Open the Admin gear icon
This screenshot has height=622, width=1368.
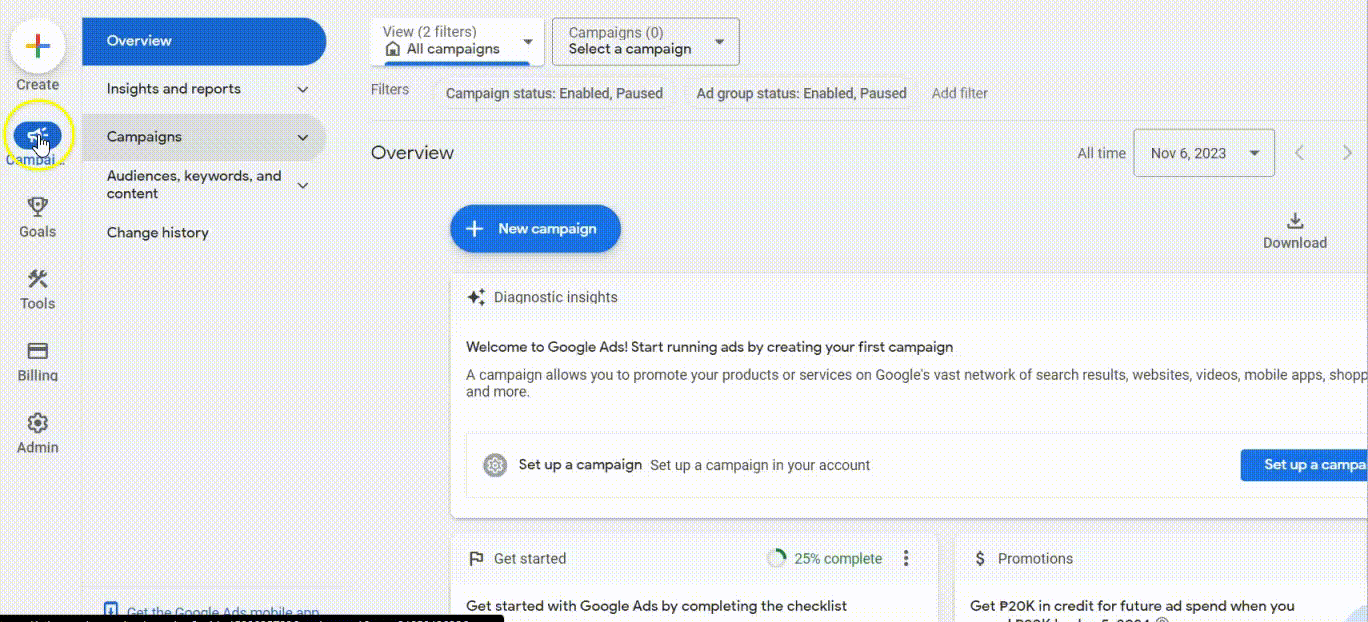(x=38, y=423)
